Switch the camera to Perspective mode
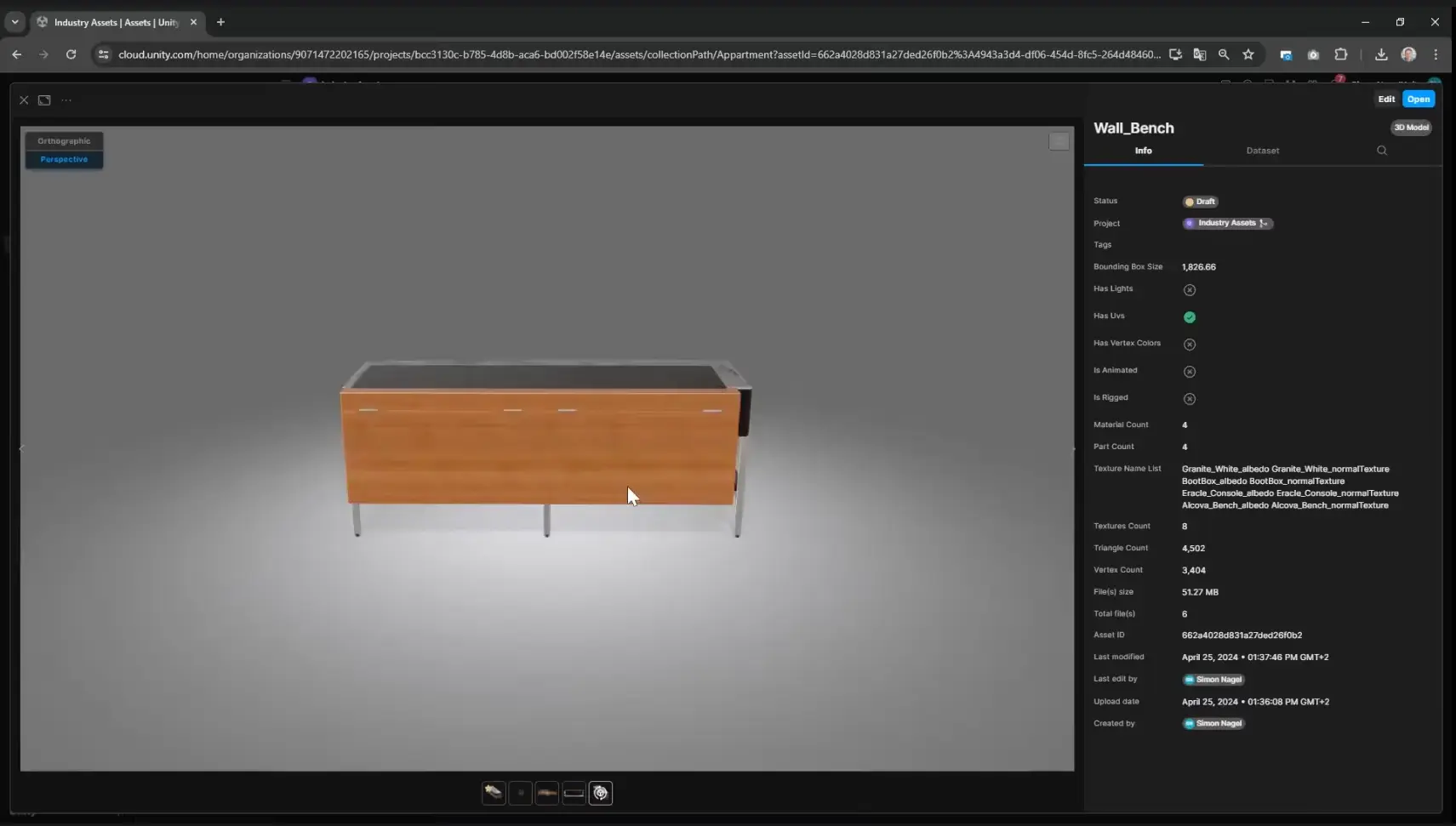This screenshot has width=1456, height=826. [x=64, y=159]
